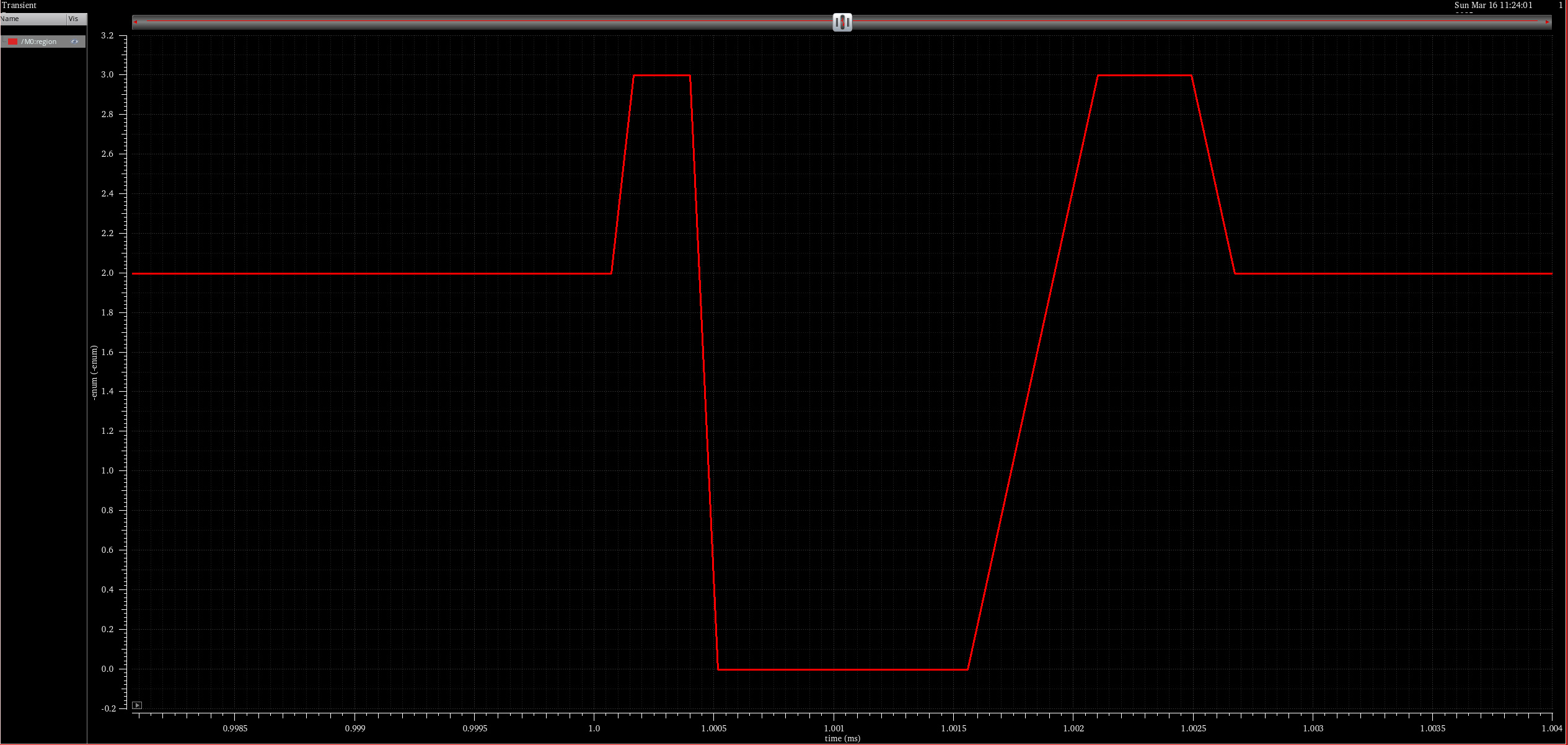Screen dimensions: 1568x745
Task: Click the zoom scrollbar handle thumb
Action: coord(842,22)
